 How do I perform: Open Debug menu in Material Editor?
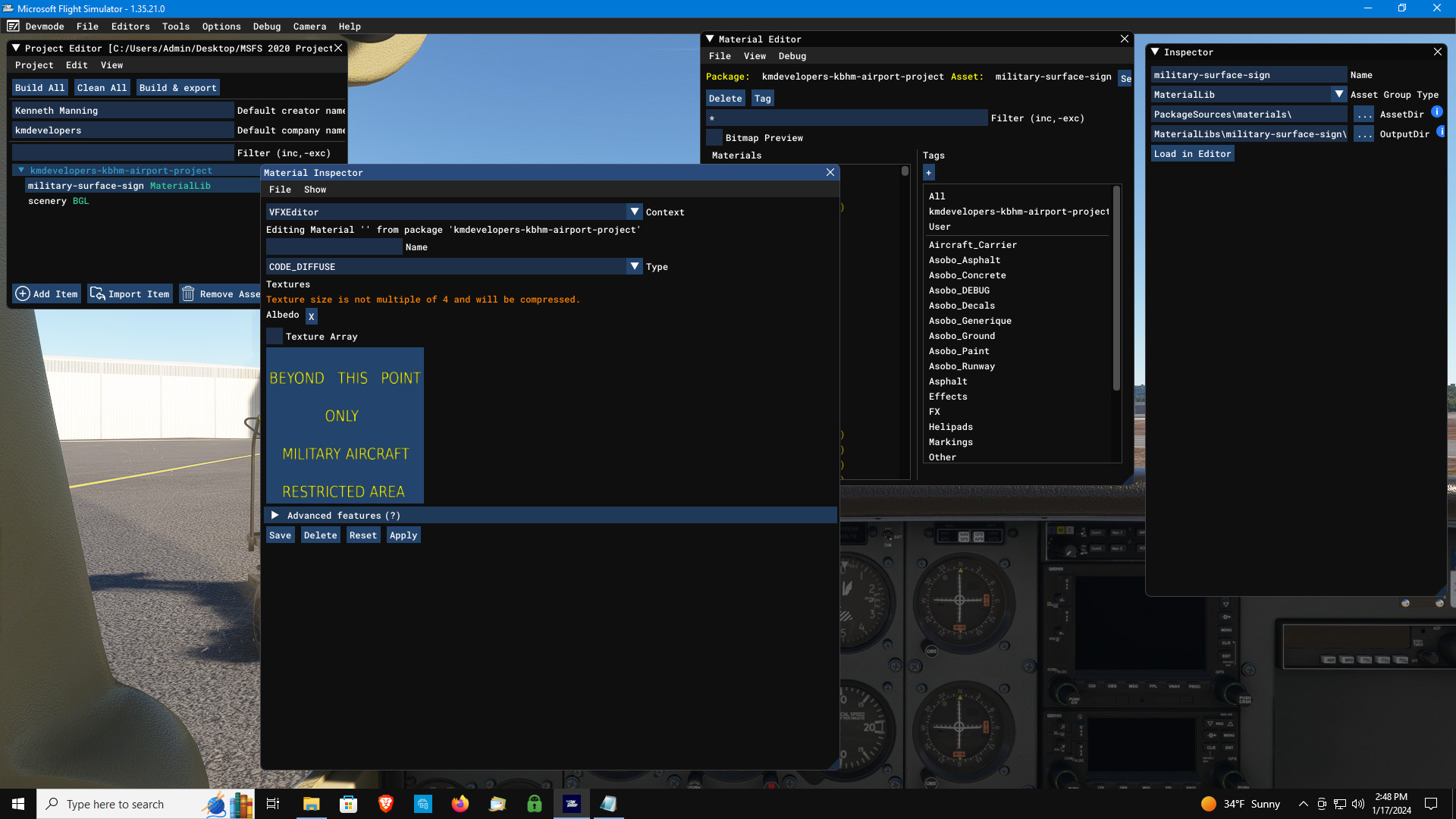792,56
